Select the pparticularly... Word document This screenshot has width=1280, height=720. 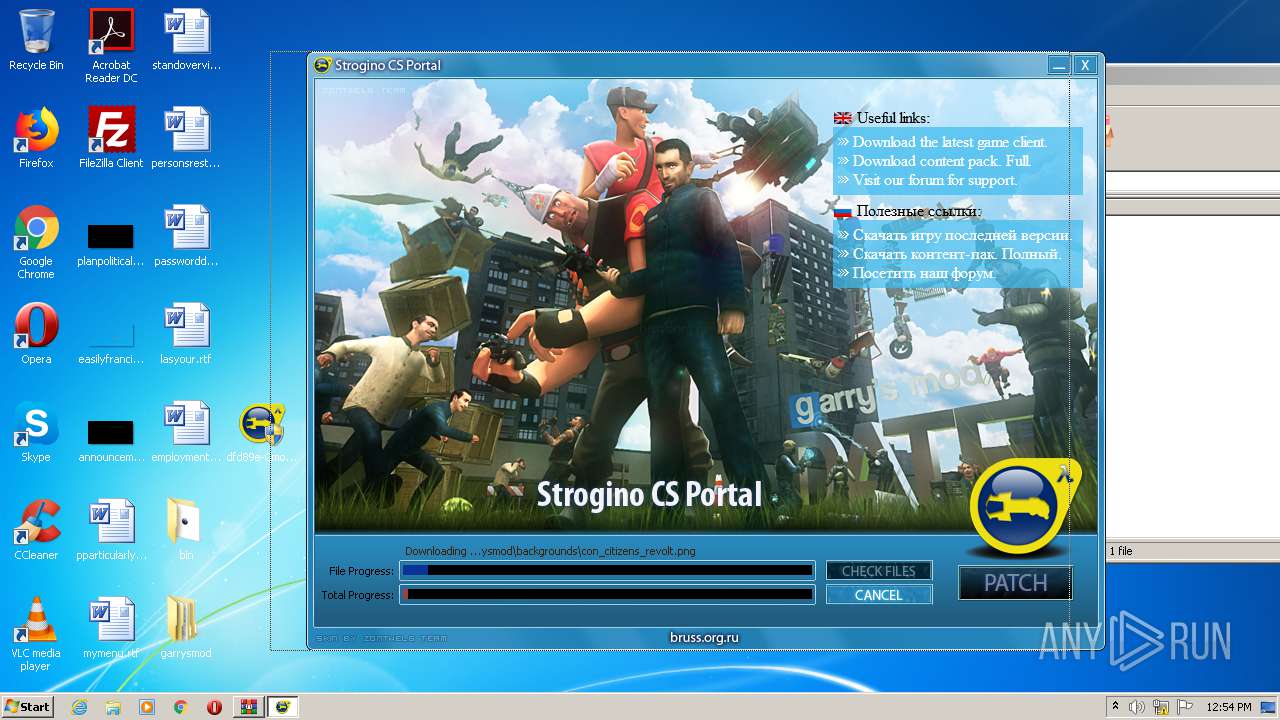(x=111, y=530)
